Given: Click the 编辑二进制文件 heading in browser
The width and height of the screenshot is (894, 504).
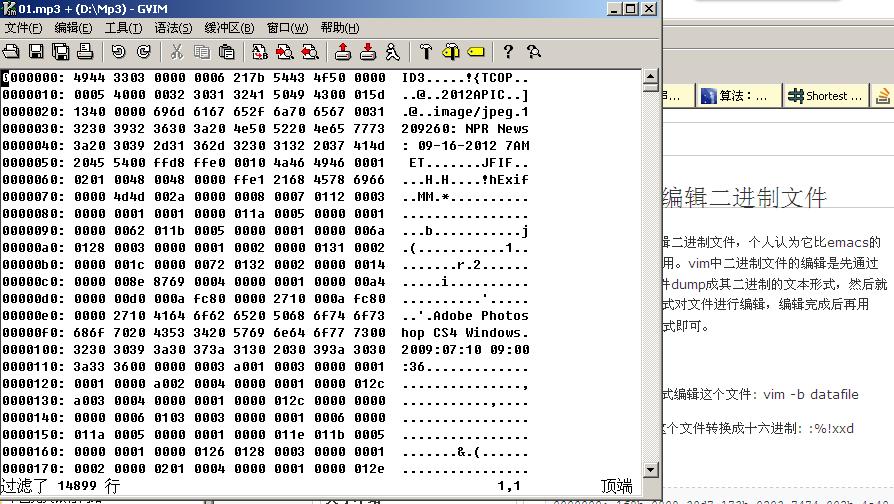Looking at the screenshot, I should [x=744, y=198].
